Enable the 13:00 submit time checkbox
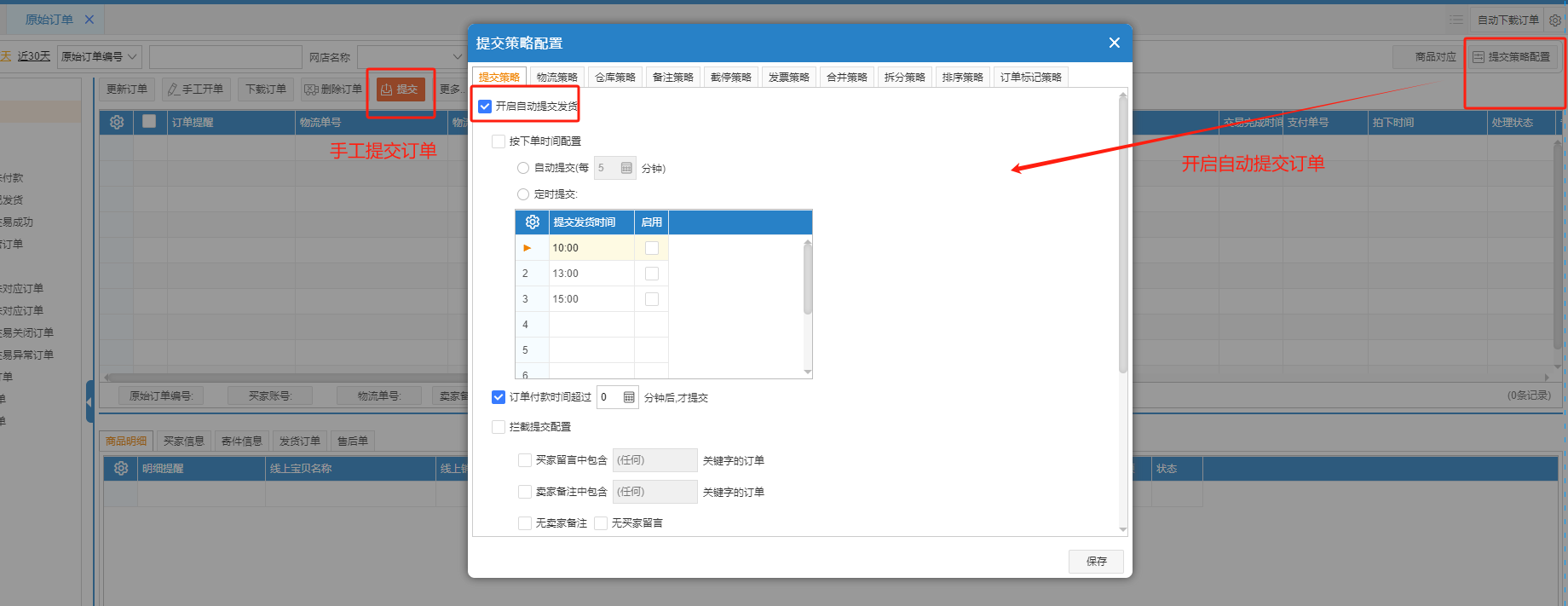 (x=652, y=274)
